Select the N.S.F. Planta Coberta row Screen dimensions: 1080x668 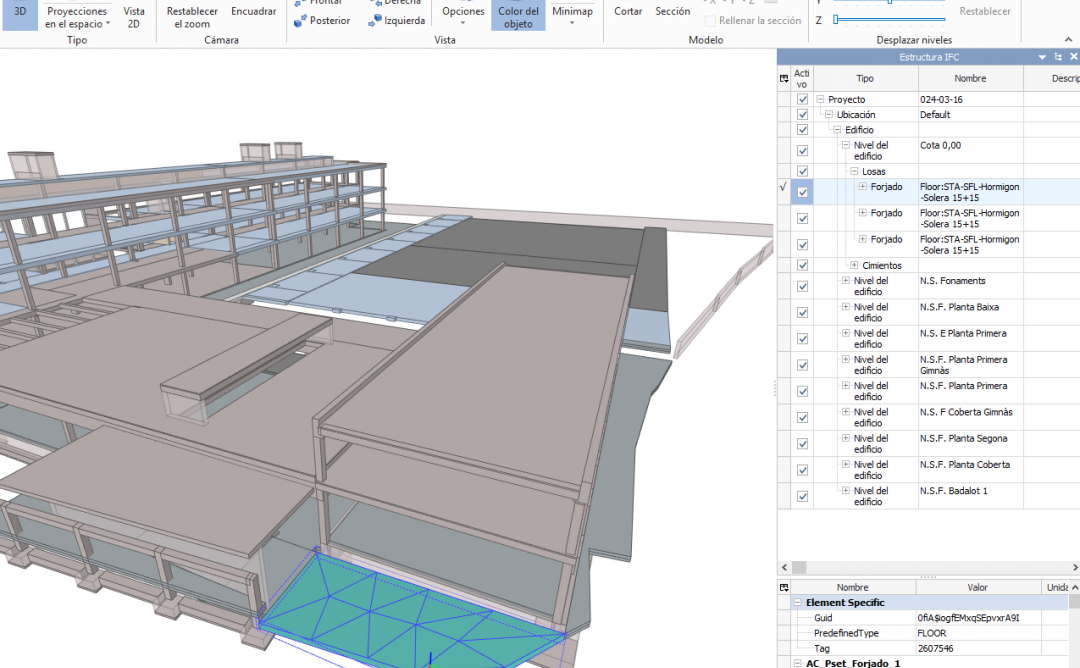pyautogui.click(x=928, y=470)
